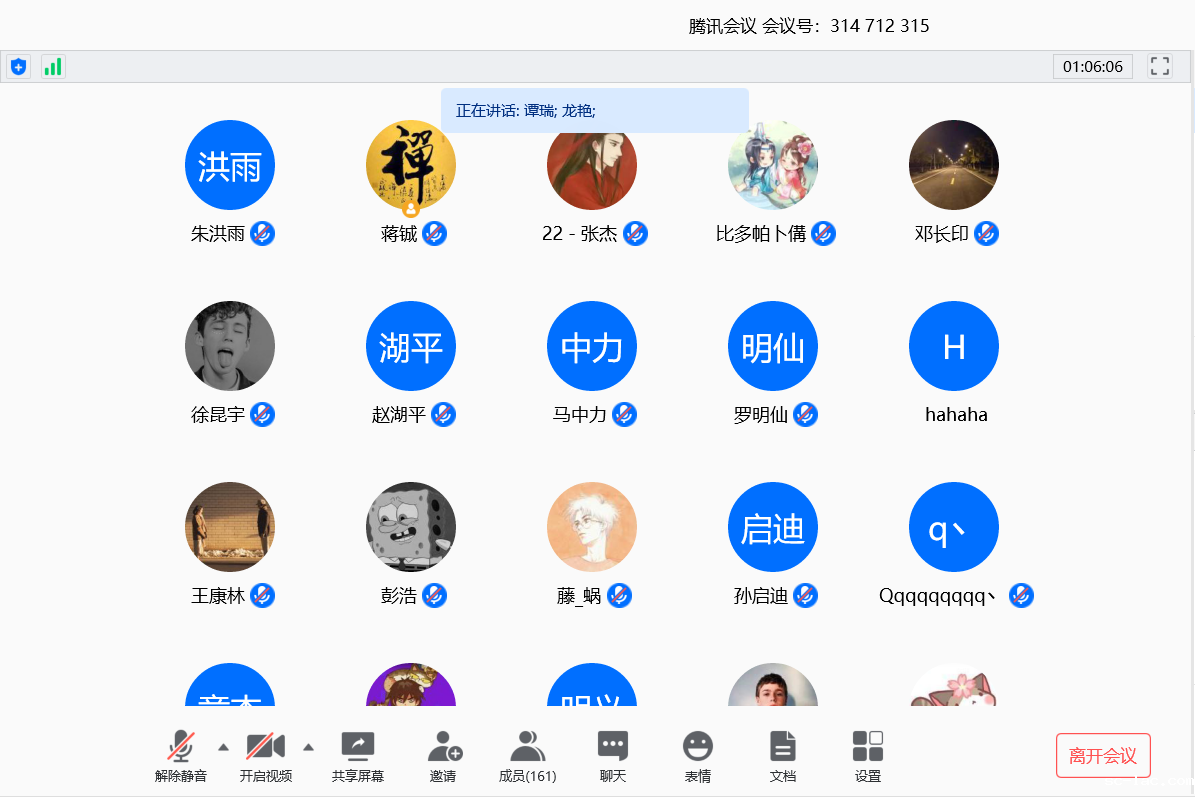Open meeting settings

[867, 756]
